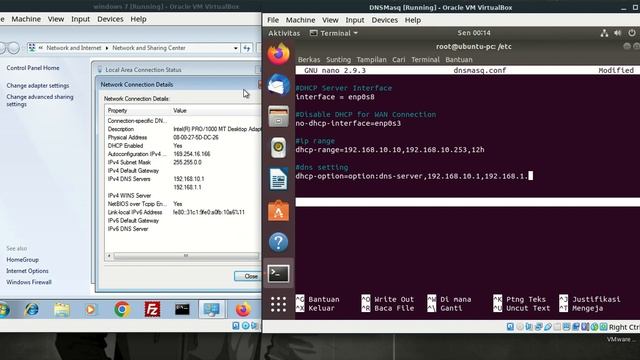640x360 pixels.
Task: Open Google Chrome on Windows taskbar
Action: click(x=122, y=310)
